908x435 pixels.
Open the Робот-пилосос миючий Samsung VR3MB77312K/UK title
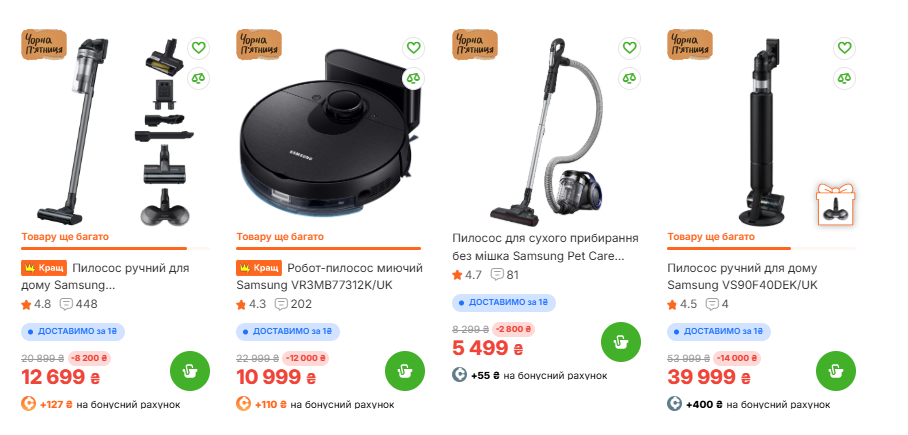329,277
